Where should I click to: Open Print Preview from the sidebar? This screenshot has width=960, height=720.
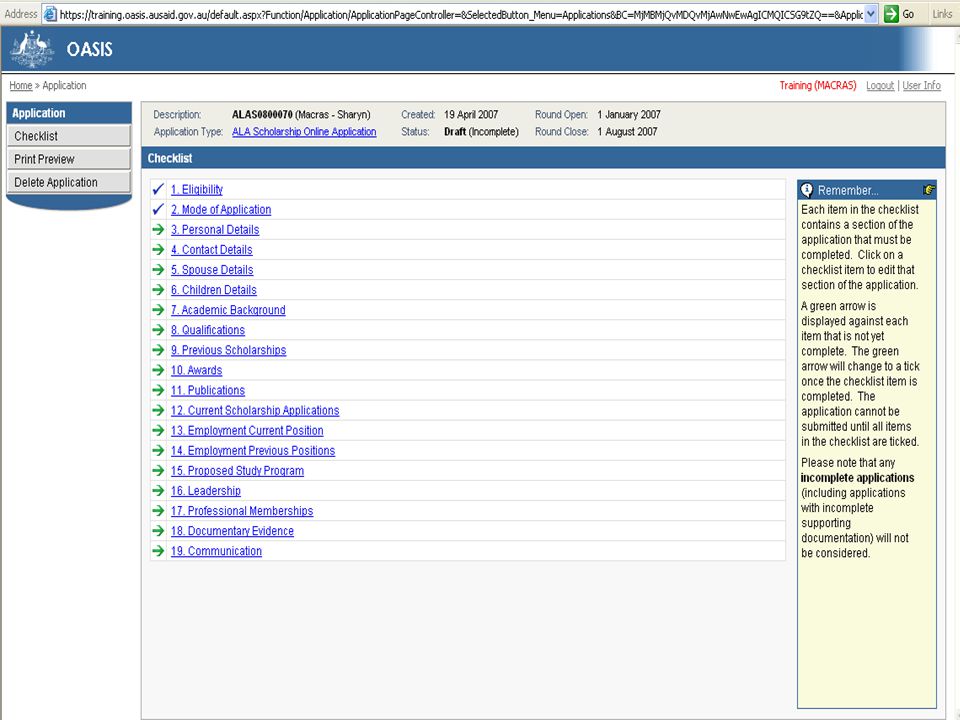pyautogui.click(x=69, y=159)
